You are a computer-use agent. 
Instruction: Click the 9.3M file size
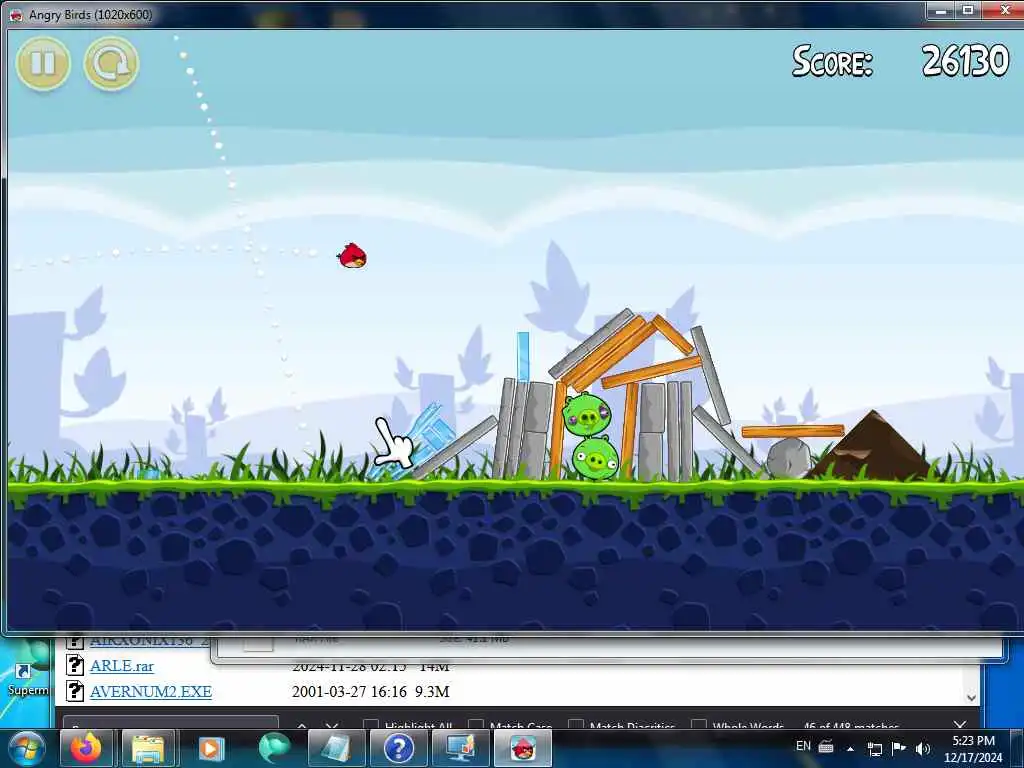click(x=432, y=692)
